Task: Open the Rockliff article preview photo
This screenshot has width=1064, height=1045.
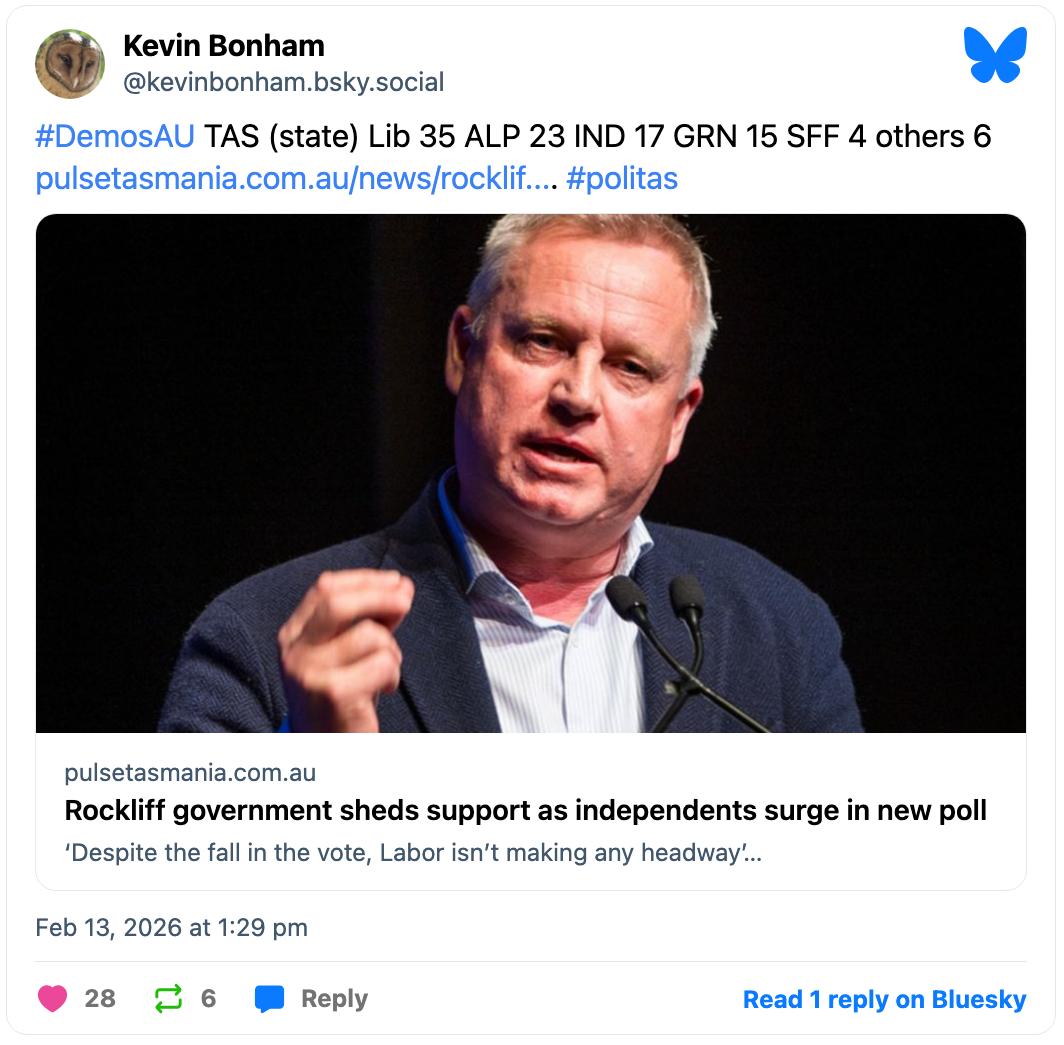Action: tap(531, 473)
